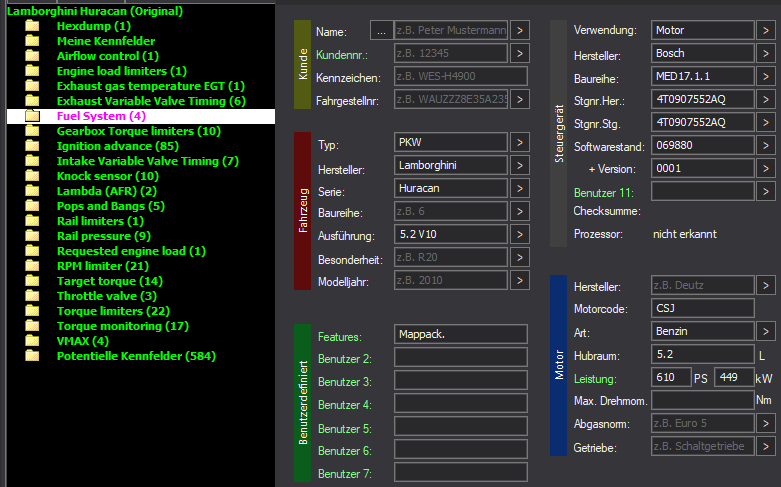Click the folder icon beside Knock sensor
The height and width of the screenshot is (487, 781).
[x=32, y=176]
